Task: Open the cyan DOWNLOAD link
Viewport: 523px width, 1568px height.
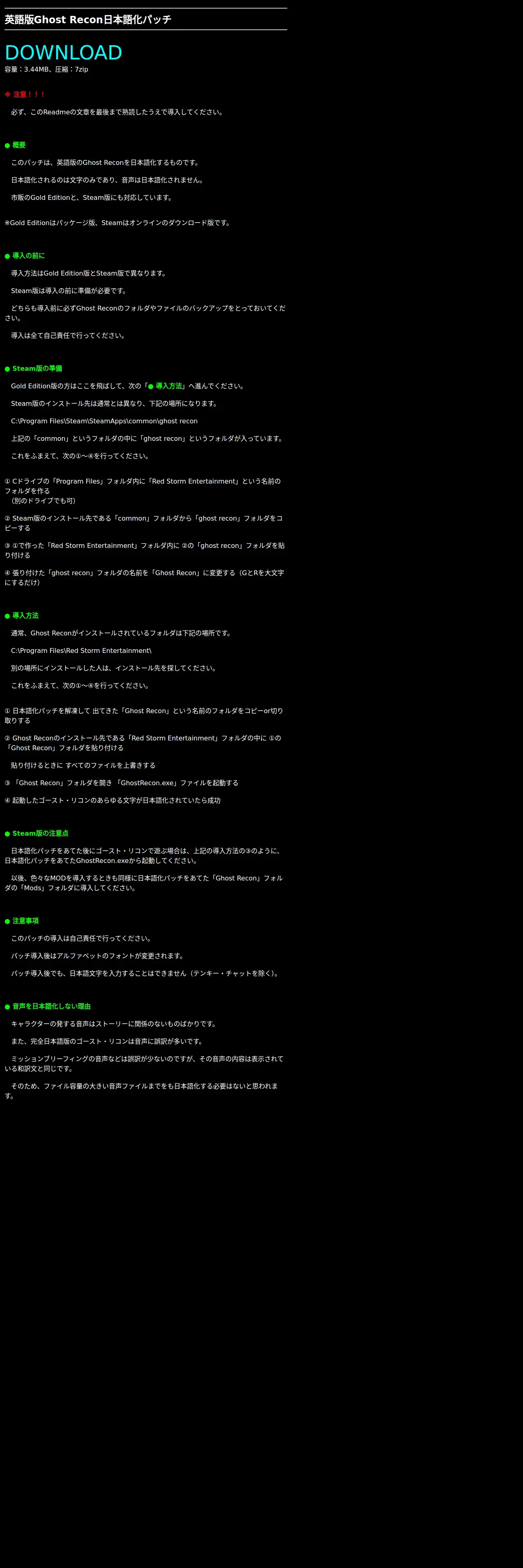Action: tap(63, 53)
